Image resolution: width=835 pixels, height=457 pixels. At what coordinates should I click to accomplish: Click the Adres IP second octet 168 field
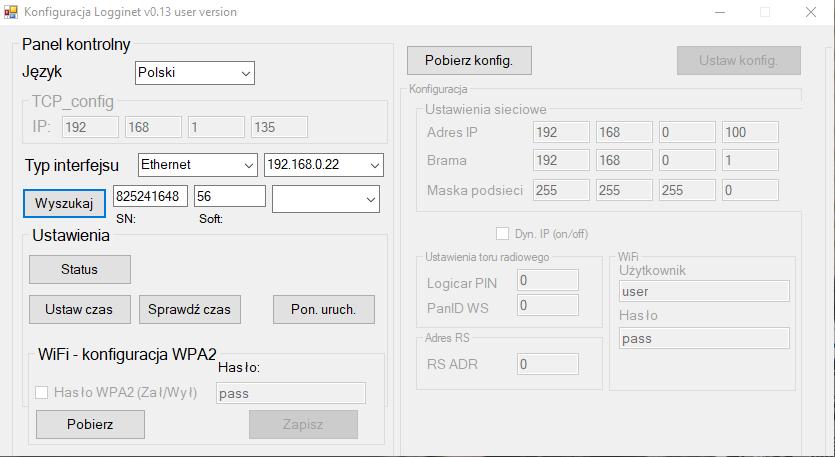(624, 132)
